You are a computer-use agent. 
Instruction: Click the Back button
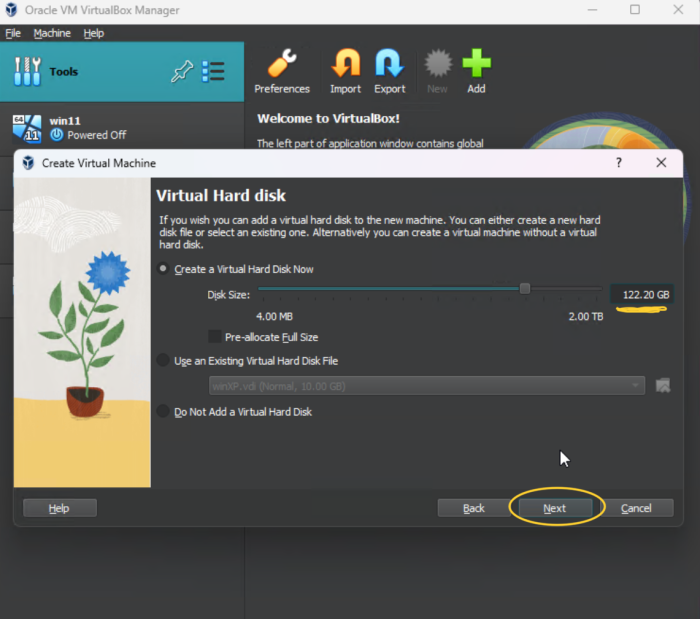tap(474, 508)
